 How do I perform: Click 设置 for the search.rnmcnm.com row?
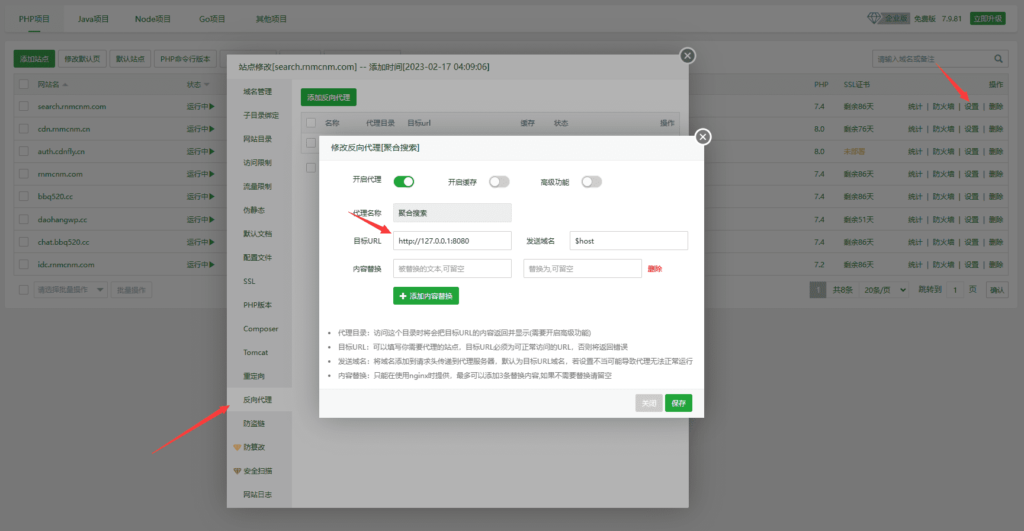tap(971, 106)
